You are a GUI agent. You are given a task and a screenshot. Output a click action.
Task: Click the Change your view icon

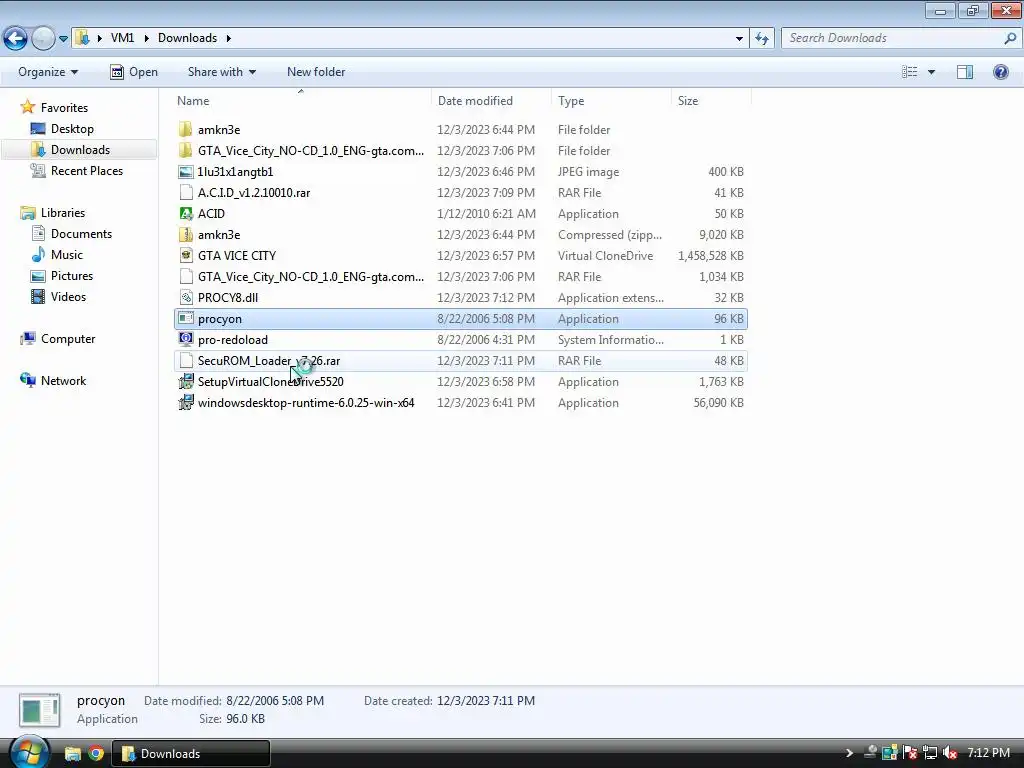(x=910, y=72)
